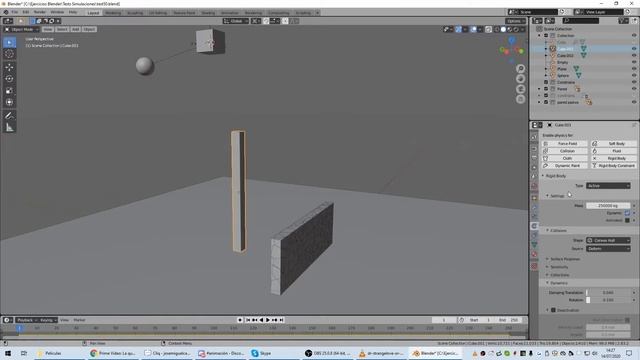The image size is (640, 360).
Task: Toggle visibility of Sphere object
Action: pyautogui.click(x=634, y=76)
